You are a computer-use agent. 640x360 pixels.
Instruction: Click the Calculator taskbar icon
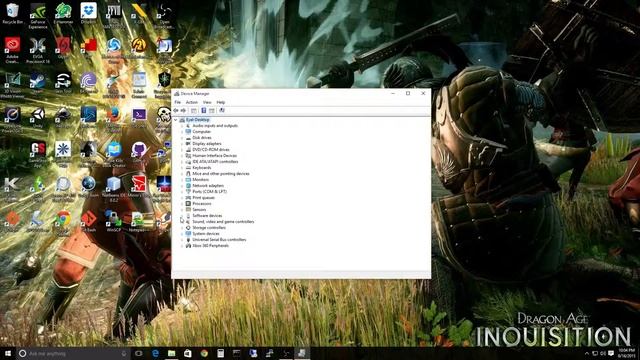(220, 353)
